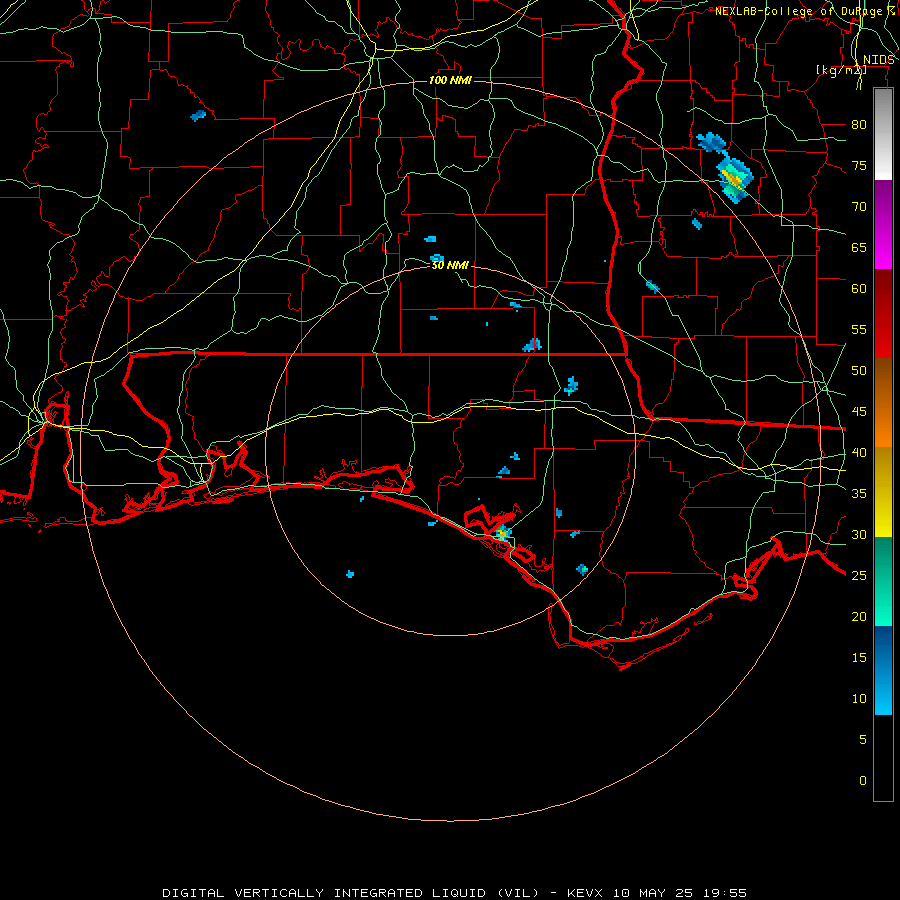Click the 25 value on the color scale

[x=859, y=575]
